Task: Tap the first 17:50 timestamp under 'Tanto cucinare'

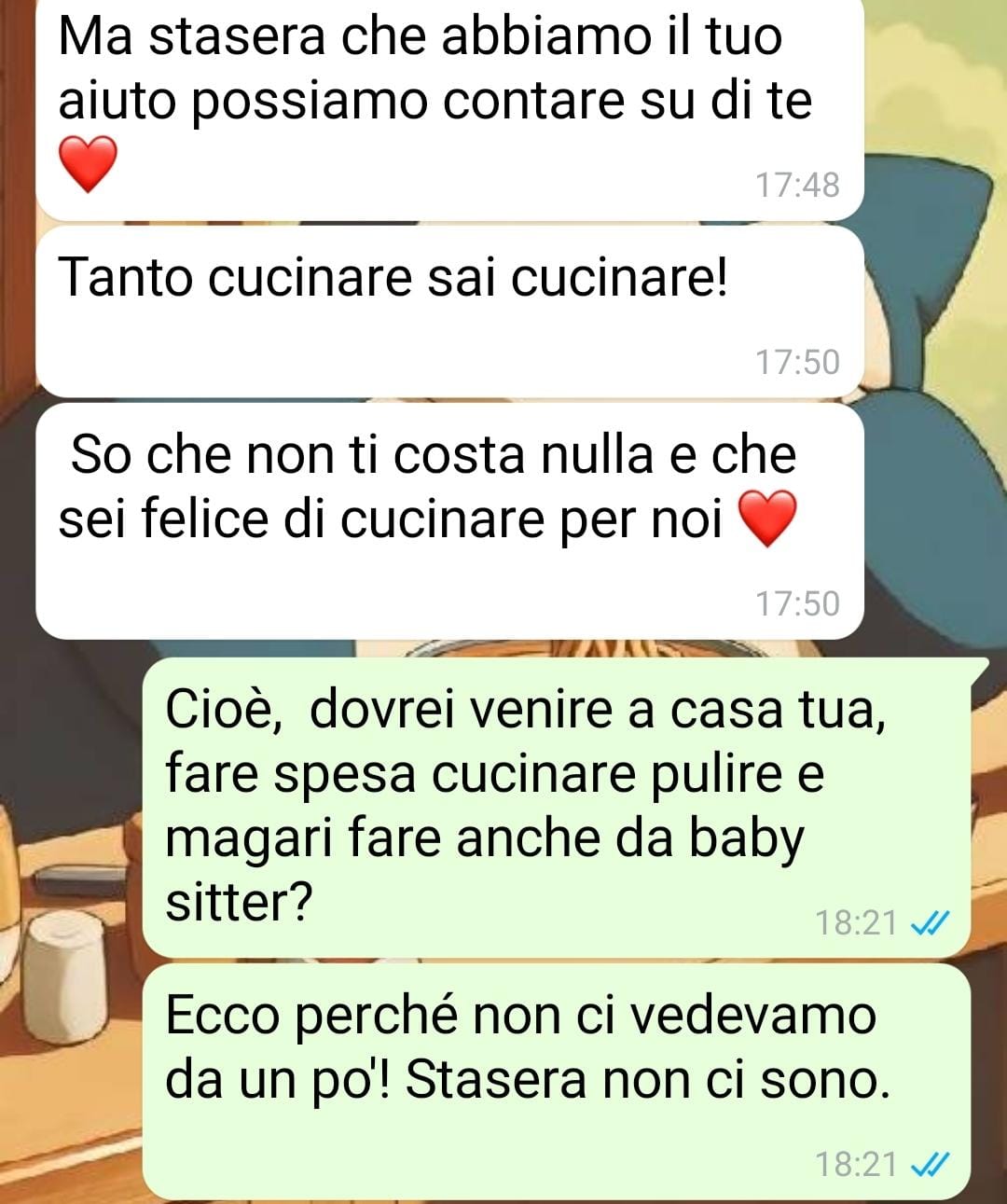Action: (797, 362)
